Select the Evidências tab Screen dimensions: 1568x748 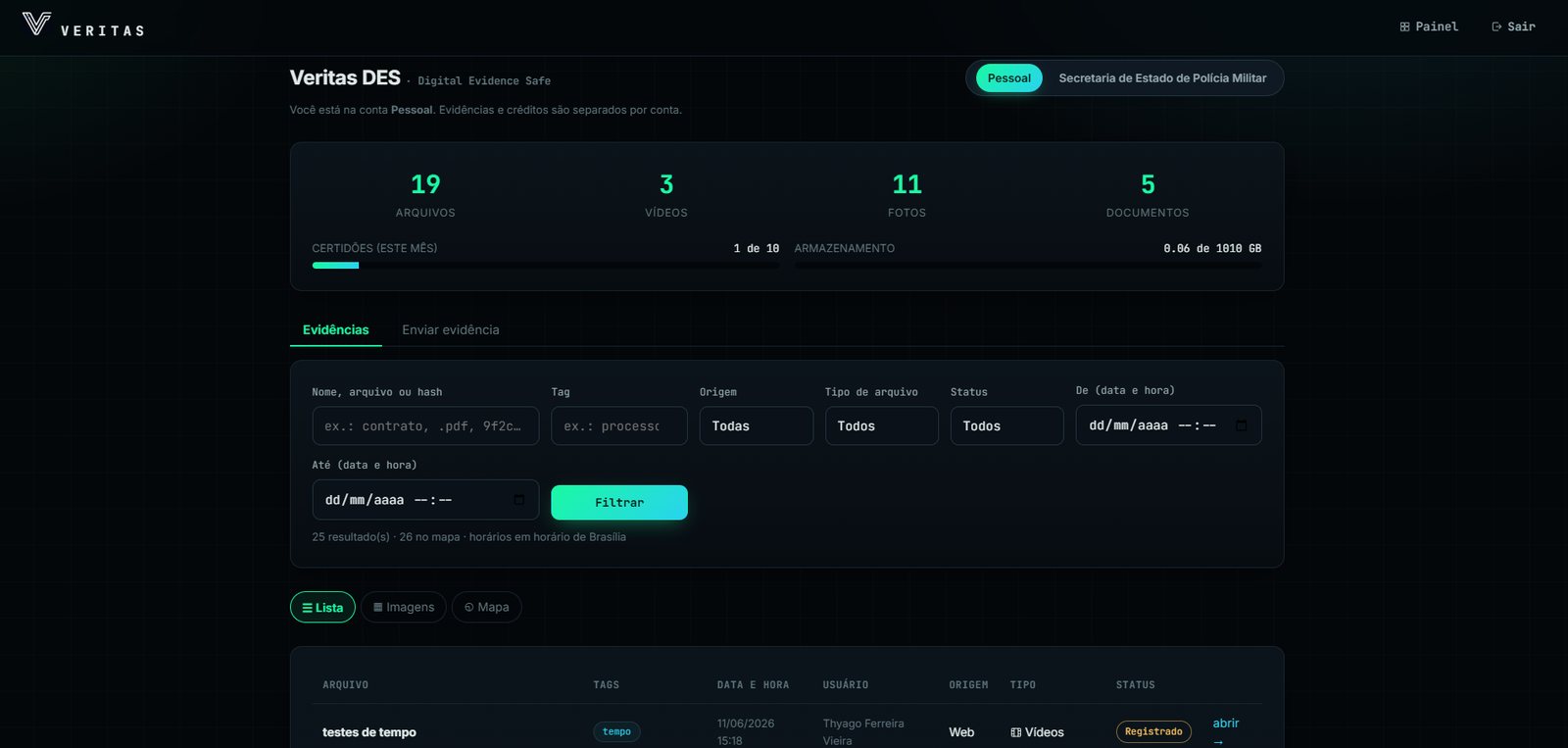pyautogui.click(x=336, y=330)
